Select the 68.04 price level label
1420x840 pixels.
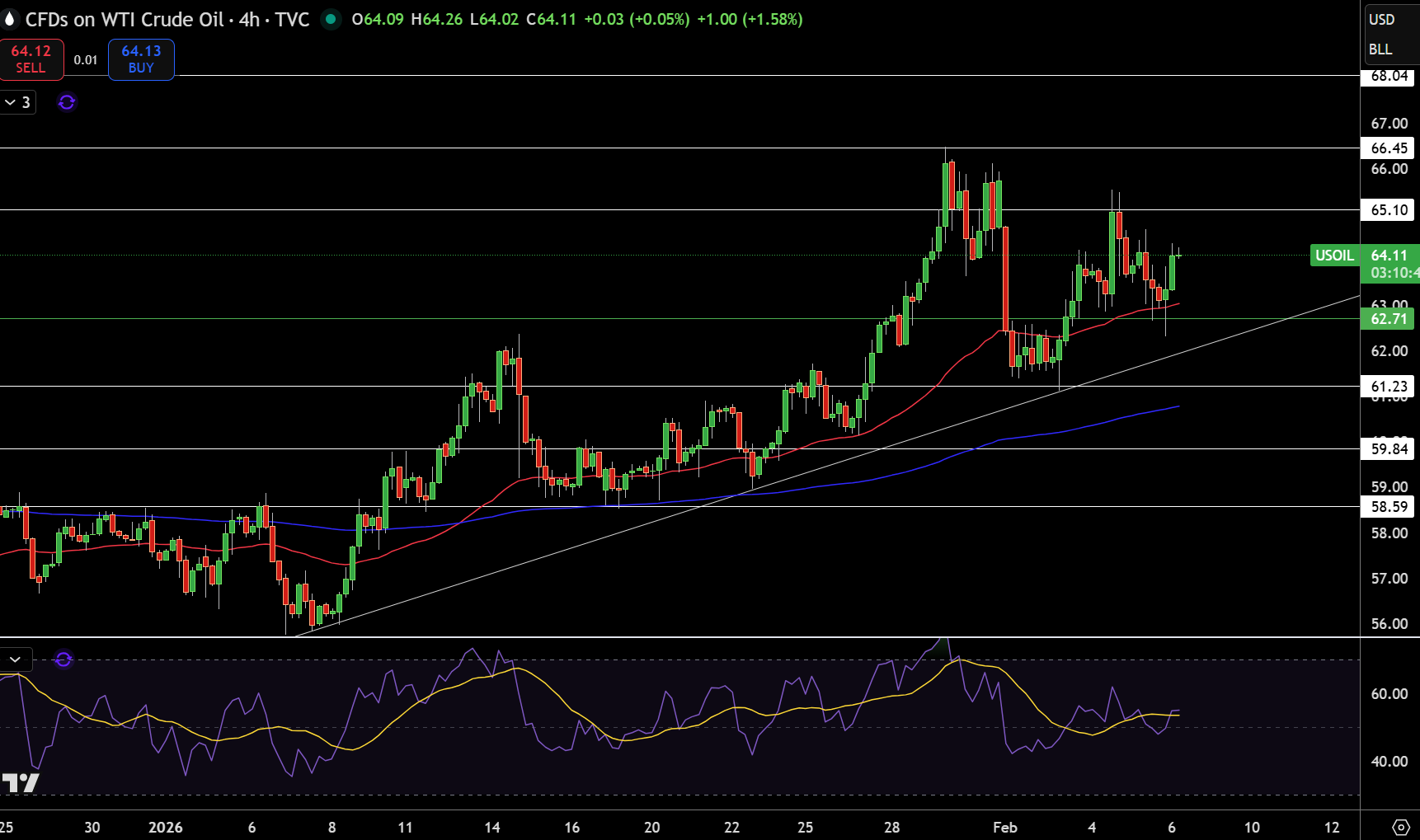click(x=1389, y=77)
